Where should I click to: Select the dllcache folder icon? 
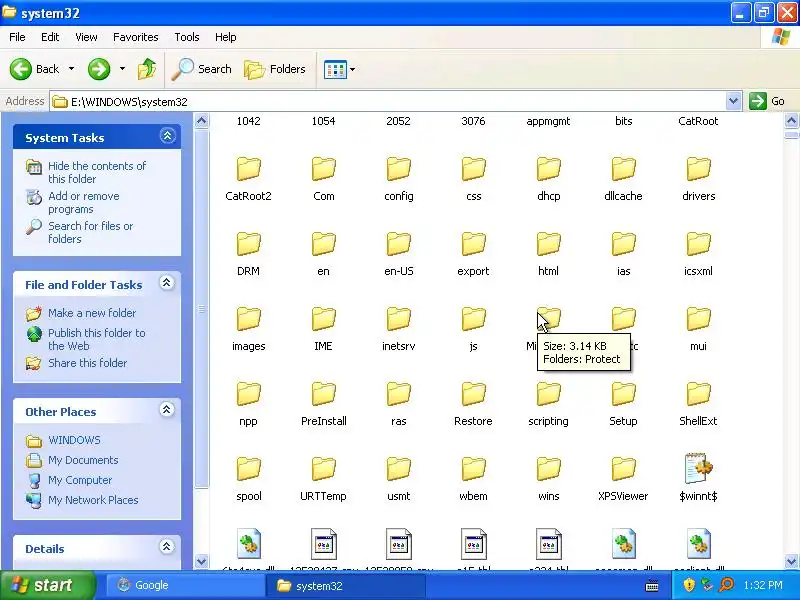[623, 169]
